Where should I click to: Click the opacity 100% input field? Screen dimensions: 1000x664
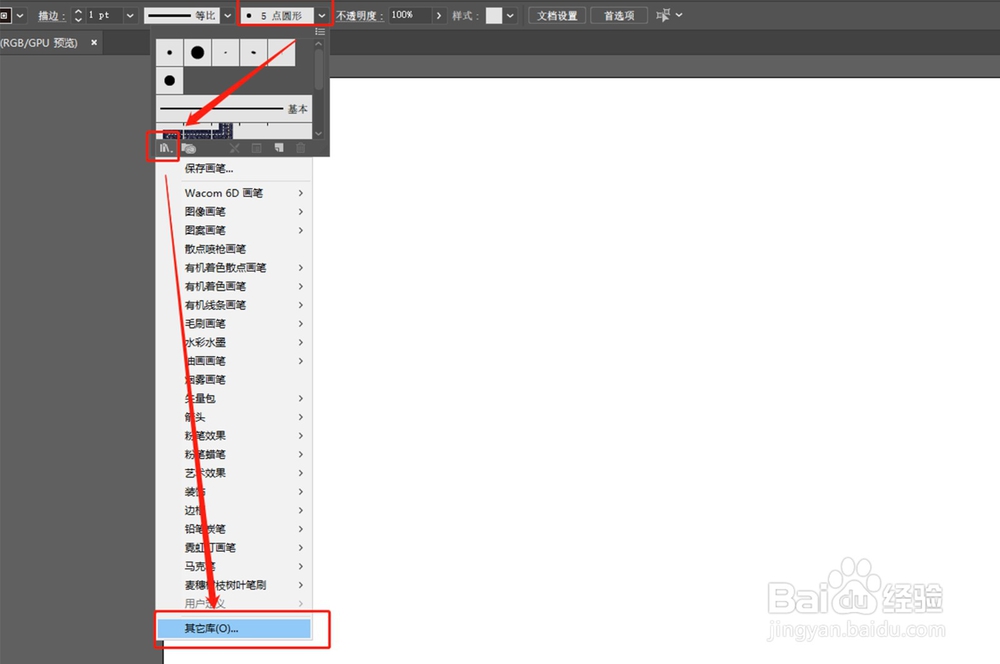409,15
